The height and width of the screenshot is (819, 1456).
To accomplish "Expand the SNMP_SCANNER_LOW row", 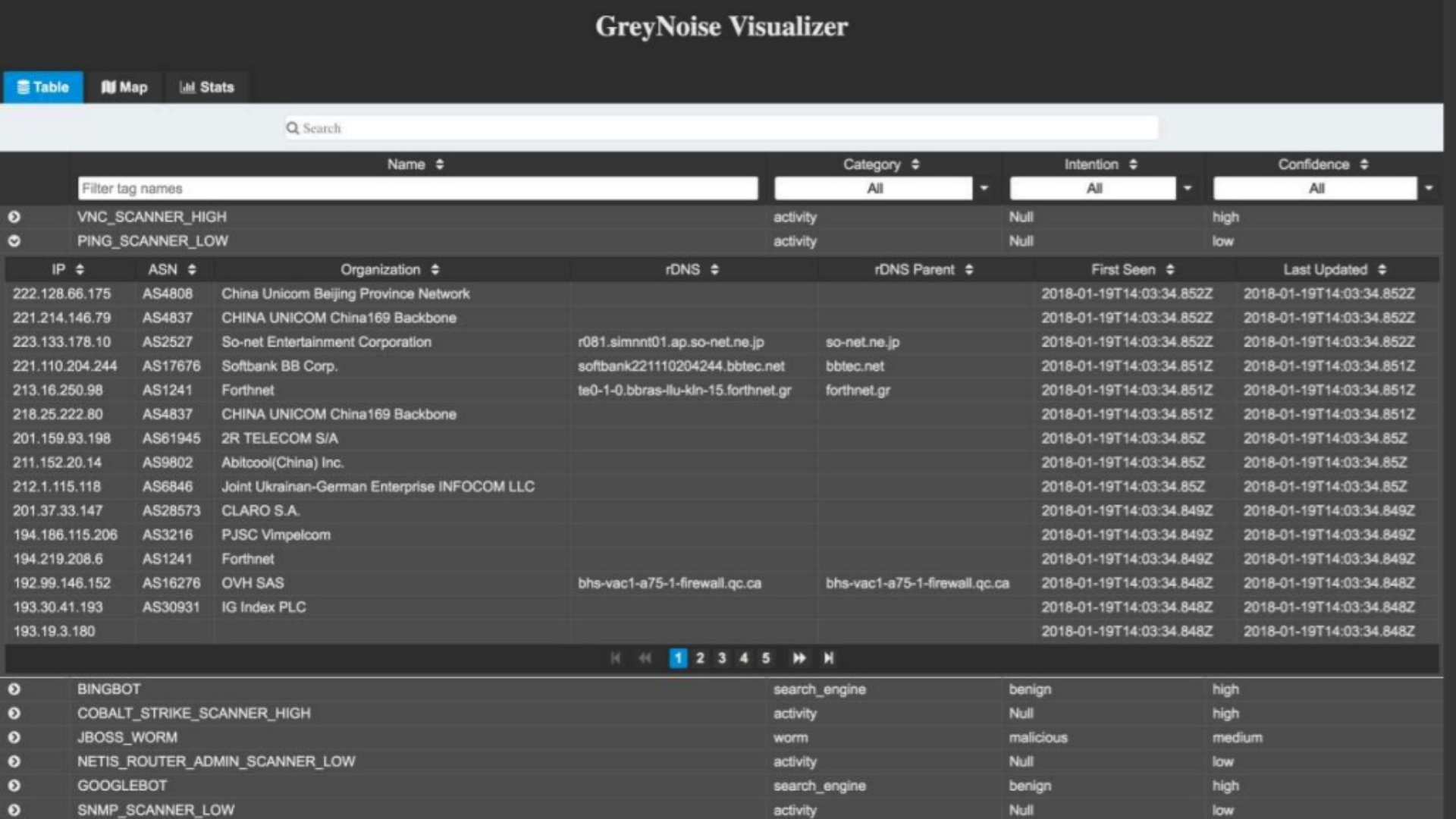I will tap(14, 810).
